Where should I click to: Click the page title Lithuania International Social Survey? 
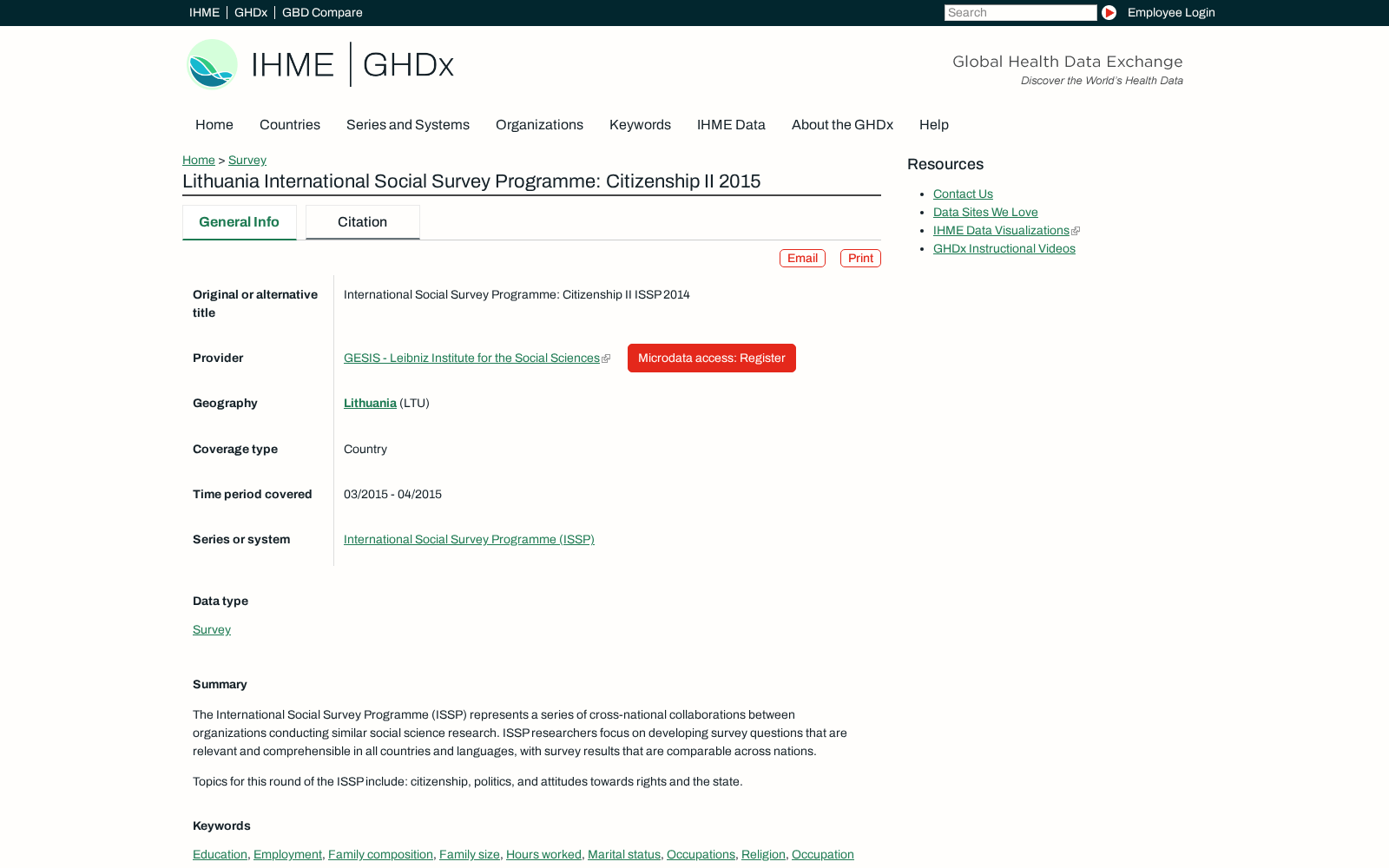pos(471,181)
